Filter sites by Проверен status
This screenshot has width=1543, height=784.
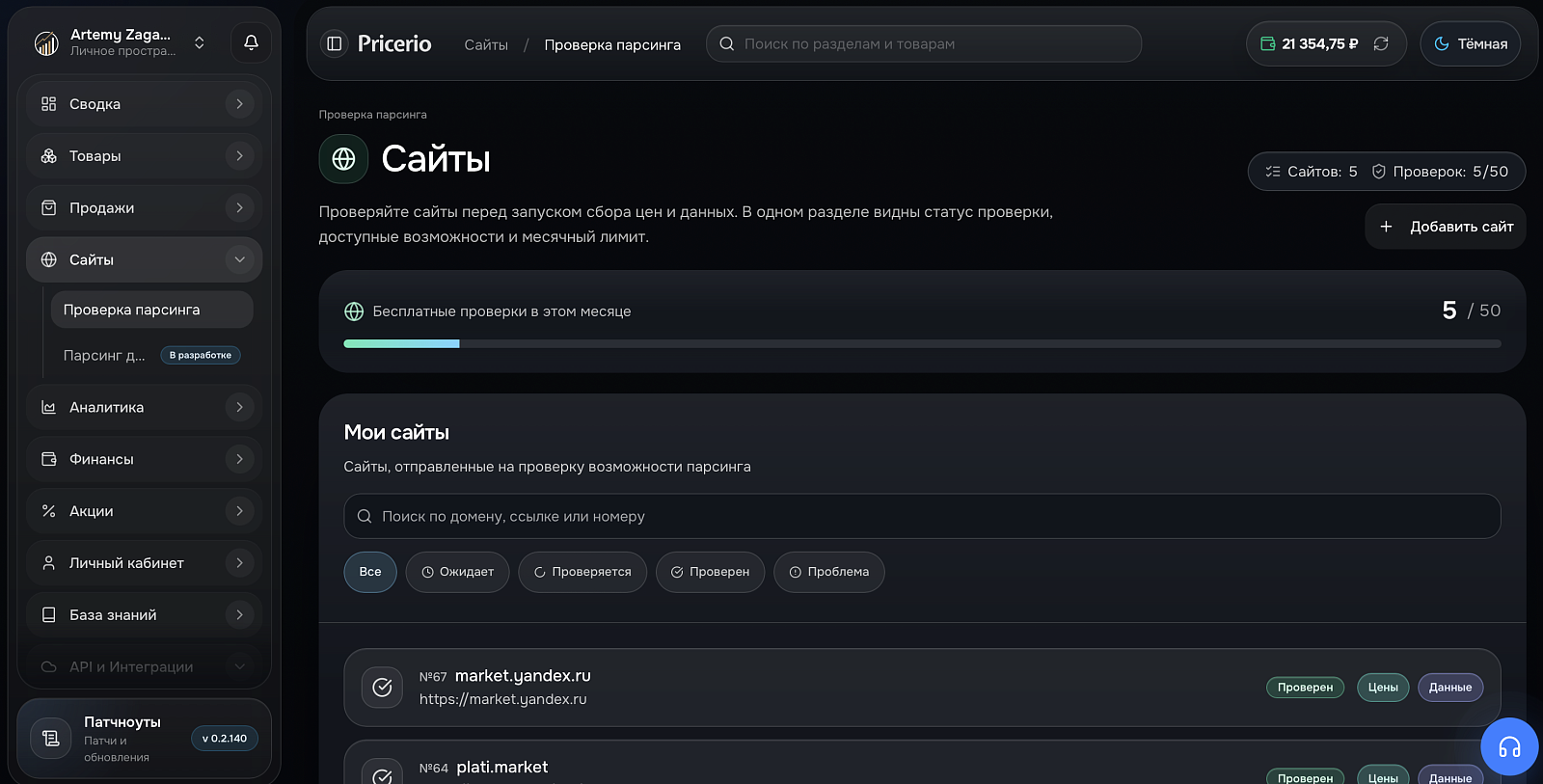[x=710, y=573]
